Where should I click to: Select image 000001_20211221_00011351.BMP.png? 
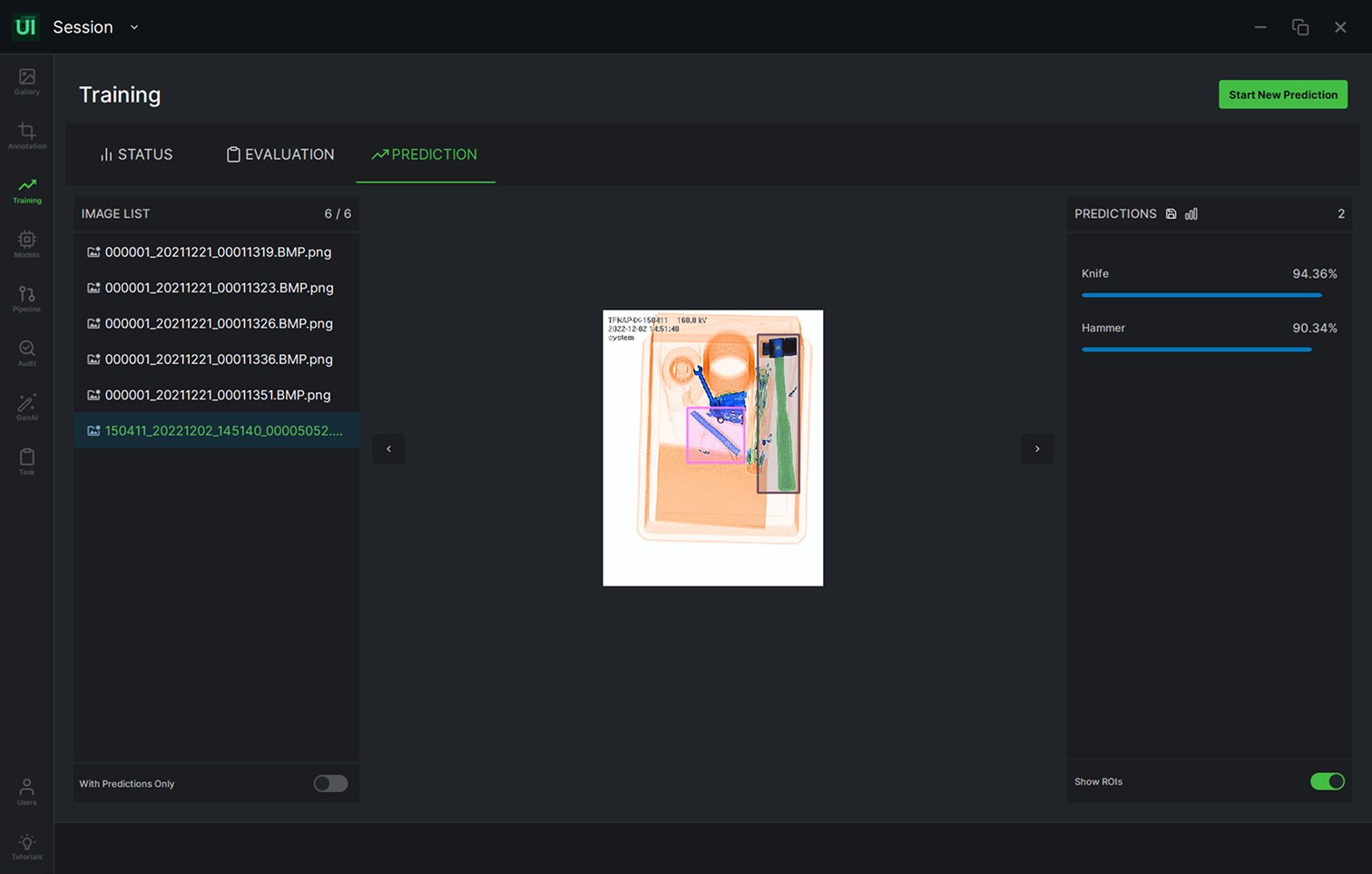216,395
